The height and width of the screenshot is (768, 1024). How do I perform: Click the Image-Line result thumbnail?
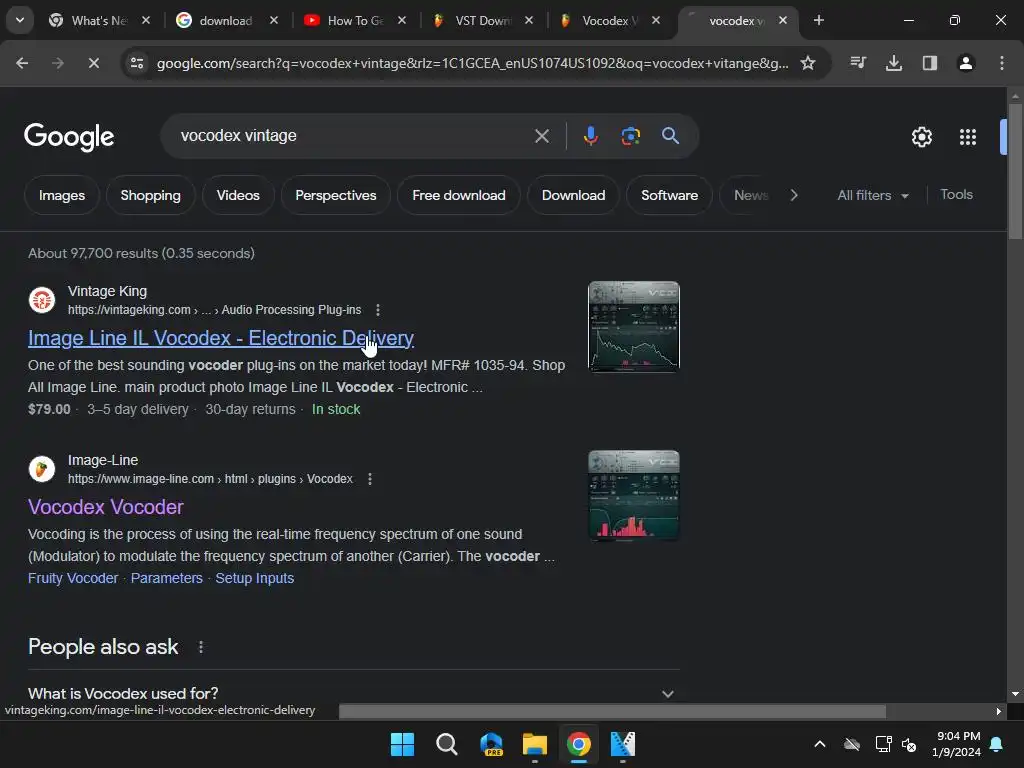pos(633,496)
